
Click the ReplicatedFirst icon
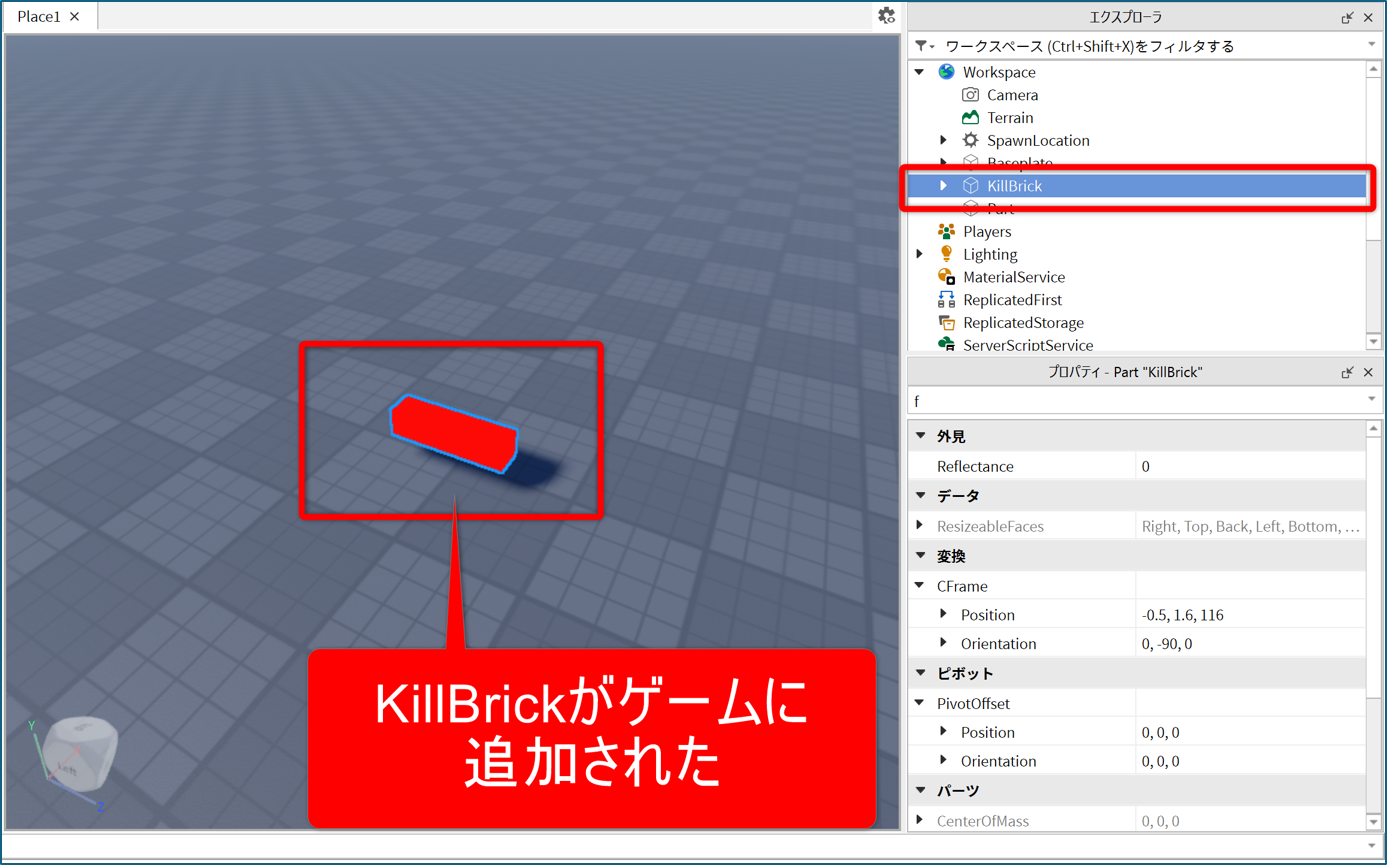pos(946,300)
